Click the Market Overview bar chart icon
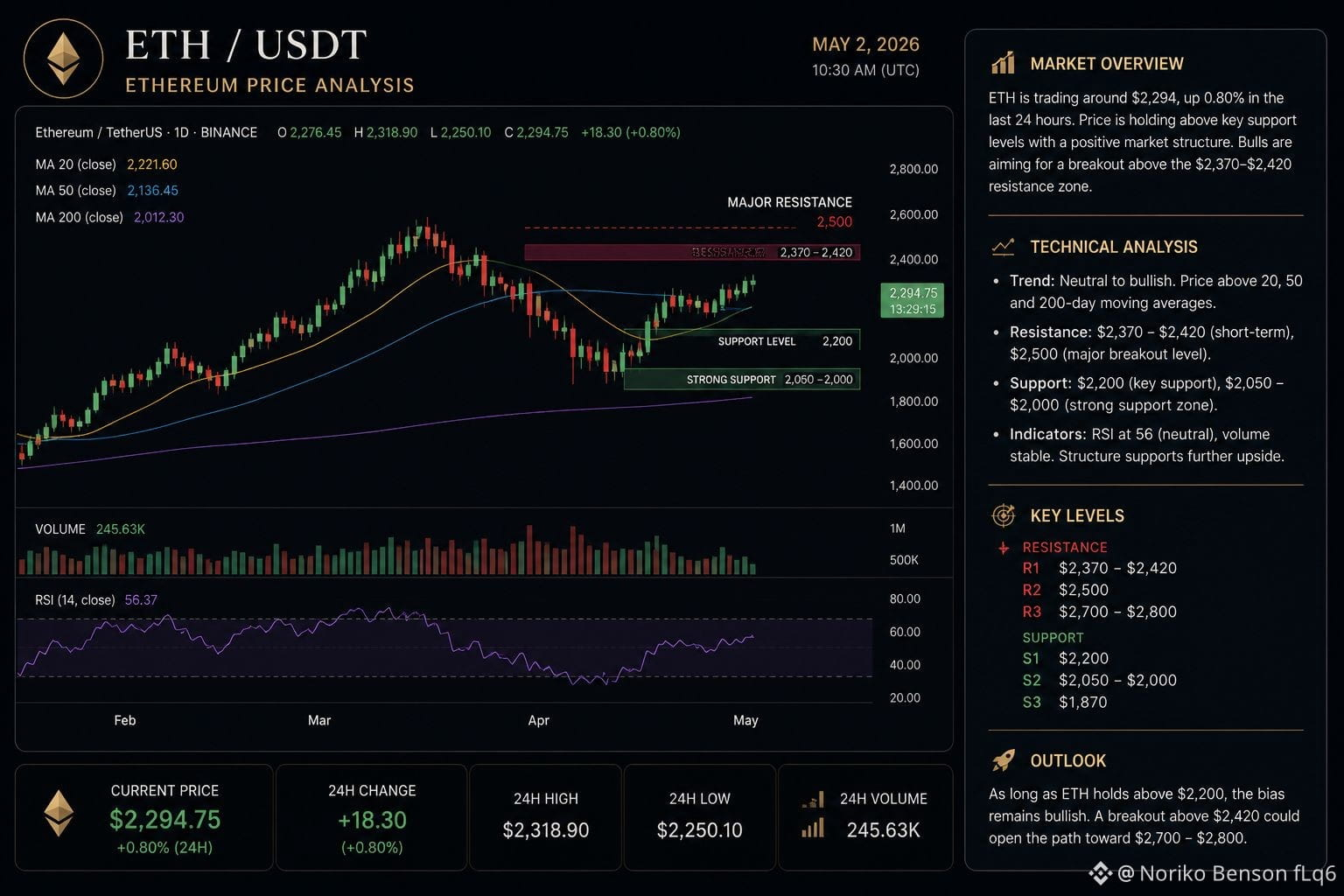The image size is (1344, 896). coord(1003,63)
